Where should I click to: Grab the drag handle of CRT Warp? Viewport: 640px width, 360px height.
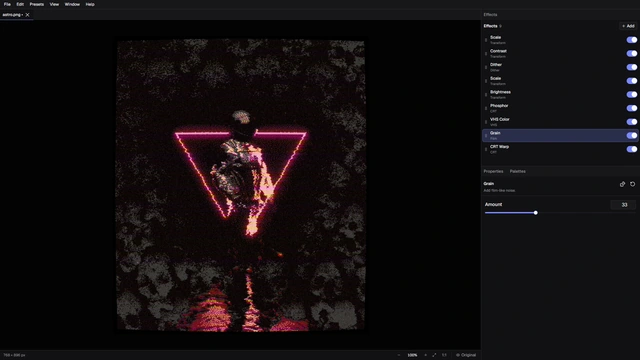pos(486,149)
